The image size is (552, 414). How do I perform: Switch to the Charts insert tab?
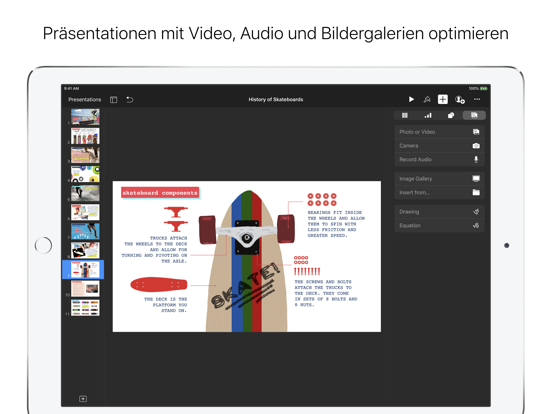tap(428, 115)
